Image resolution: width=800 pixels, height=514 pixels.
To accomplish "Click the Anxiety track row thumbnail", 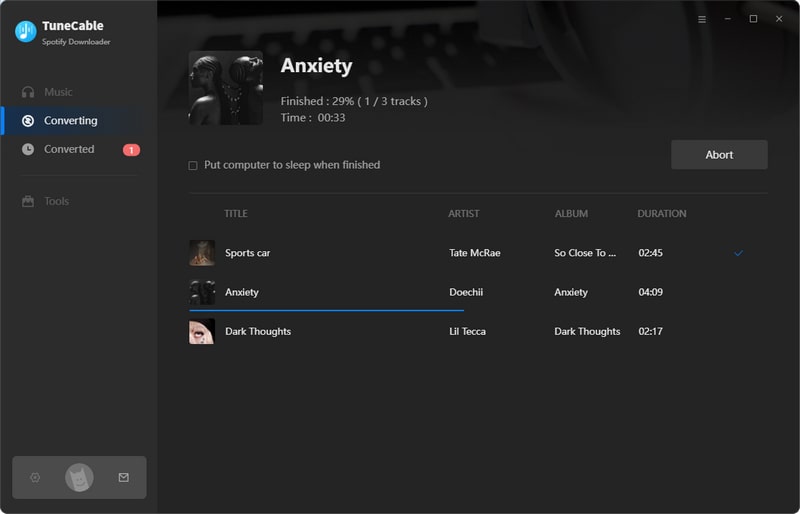I will pos(202,292).
